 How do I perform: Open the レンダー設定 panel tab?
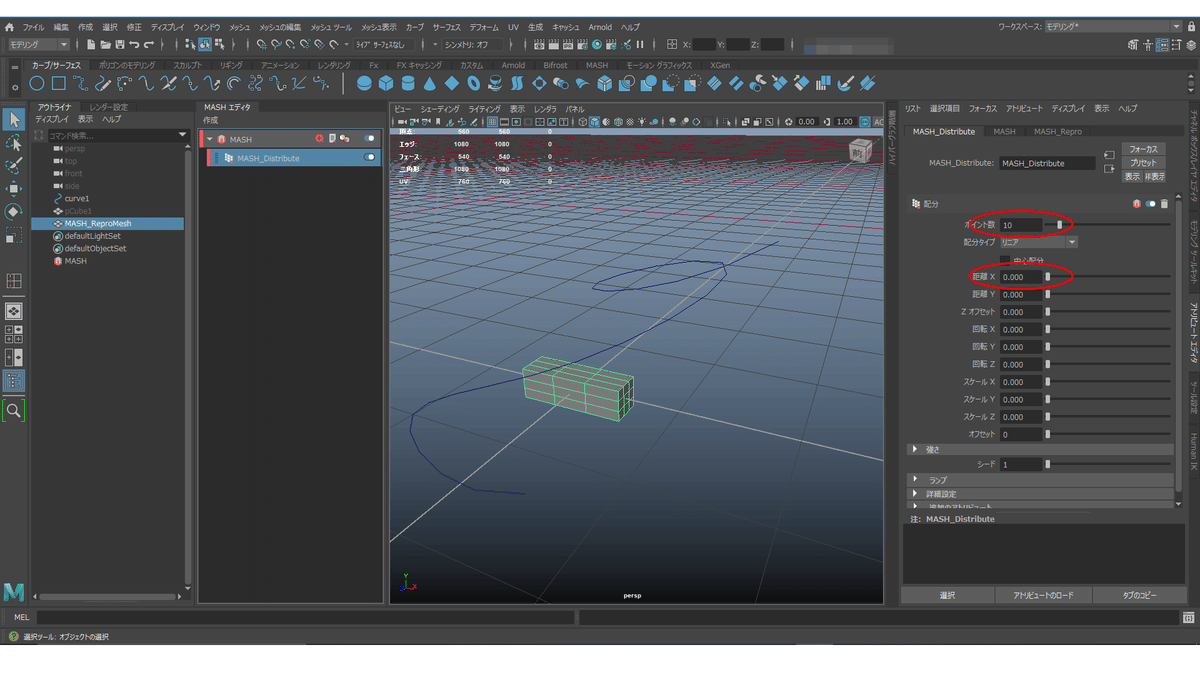tap(108, 107)
